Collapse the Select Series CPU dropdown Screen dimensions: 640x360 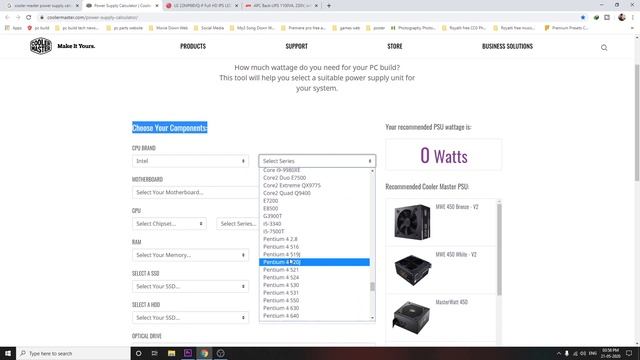pyautogui.click(x=317, y=161)
